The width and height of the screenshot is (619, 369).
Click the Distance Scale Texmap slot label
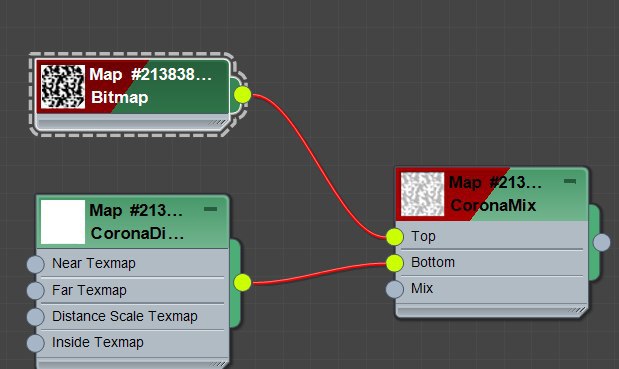[125, 316]
